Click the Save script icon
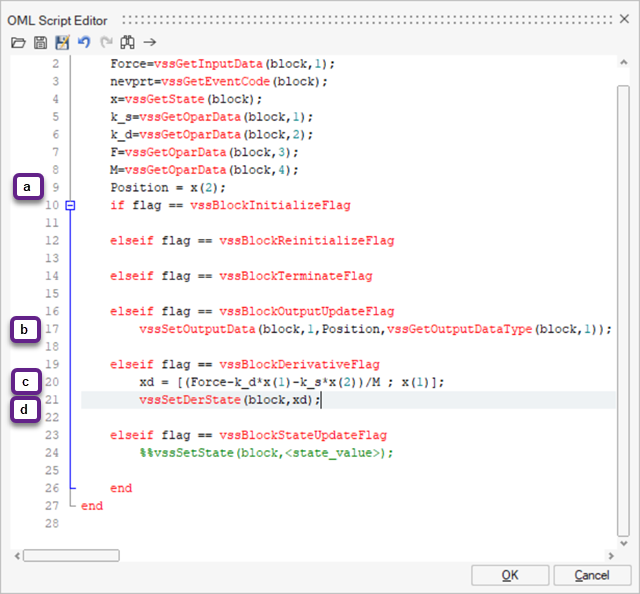The image size is (640, 594). (40, 42)
